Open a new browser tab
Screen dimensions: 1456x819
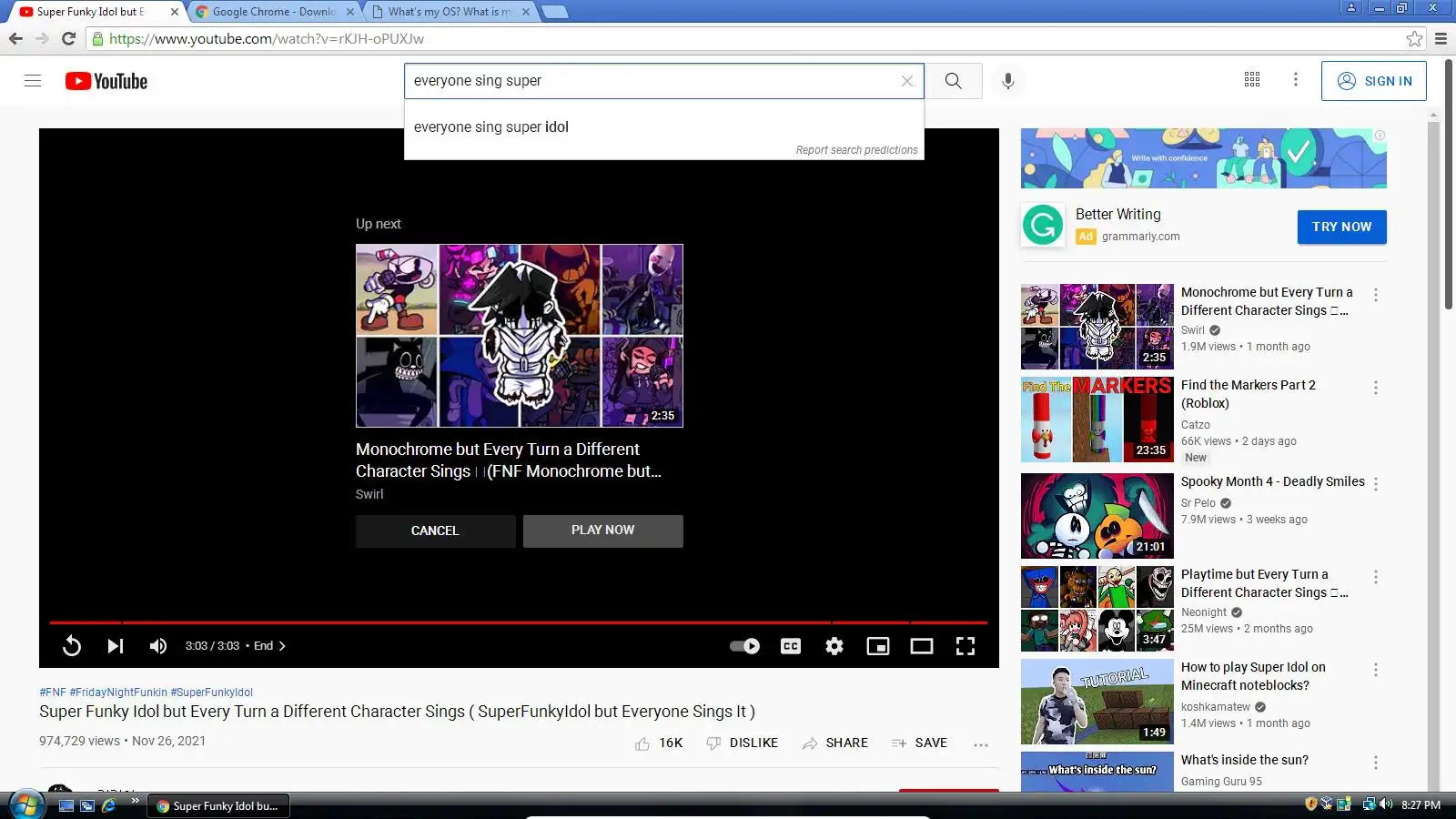pos(555,12)
